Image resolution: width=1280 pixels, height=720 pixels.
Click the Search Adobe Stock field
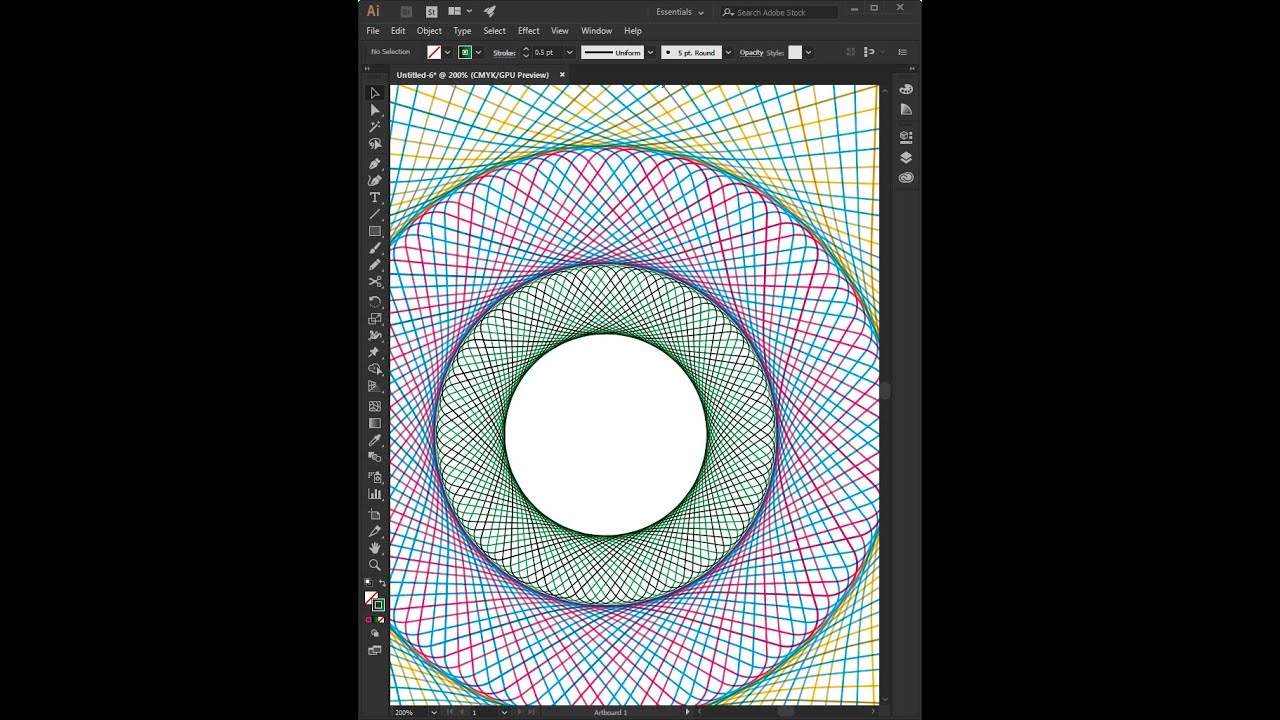[x=779, y=12]
